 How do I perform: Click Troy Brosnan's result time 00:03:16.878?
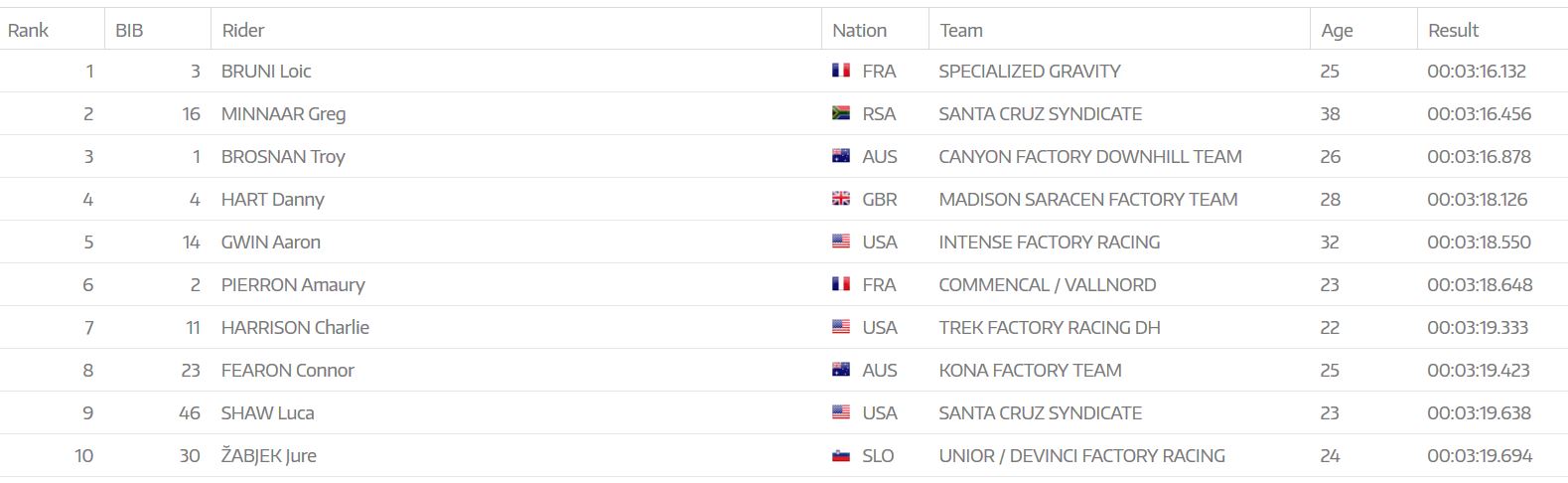point(1479,156)
